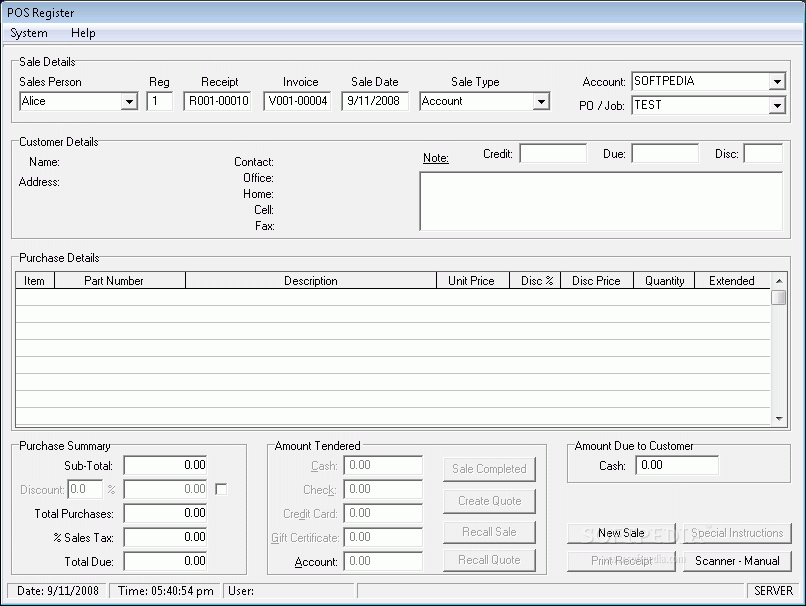Click the Disc field in Customer Details
Screen dimensions: 806x606
coord(763,154)
